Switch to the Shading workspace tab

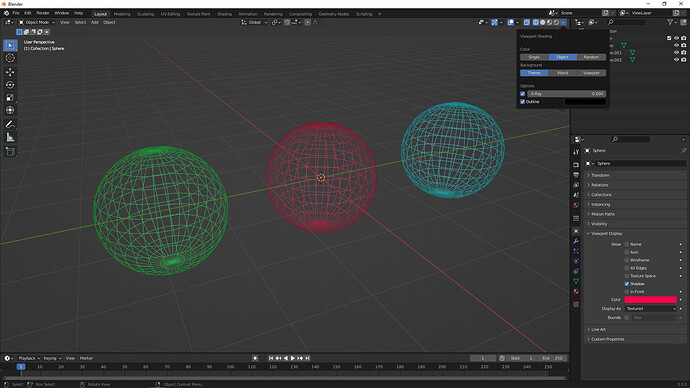tap(224, 14)
